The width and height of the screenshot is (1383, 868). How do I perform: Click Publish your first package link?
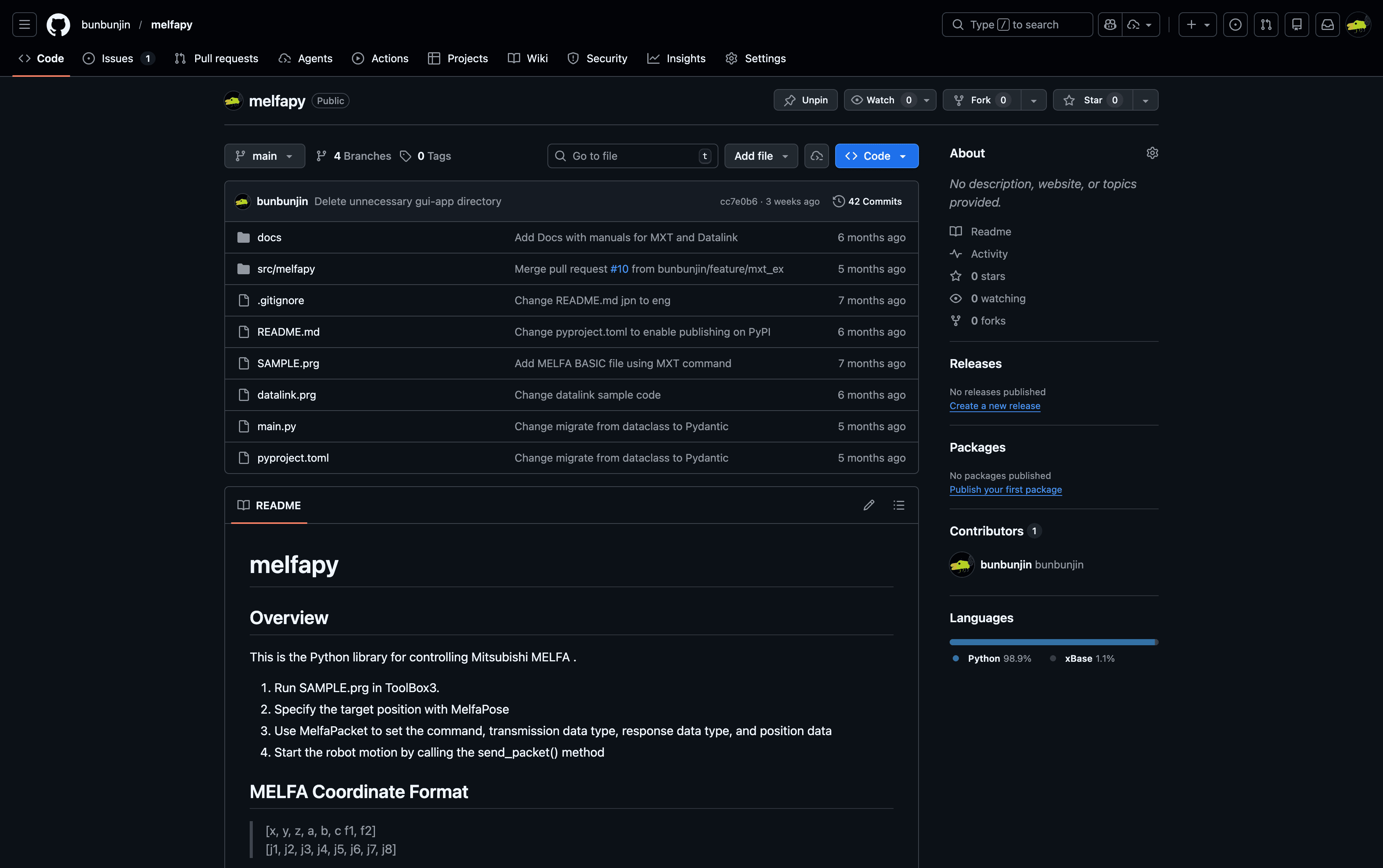pyautogui.click(x=1006, y=490)
